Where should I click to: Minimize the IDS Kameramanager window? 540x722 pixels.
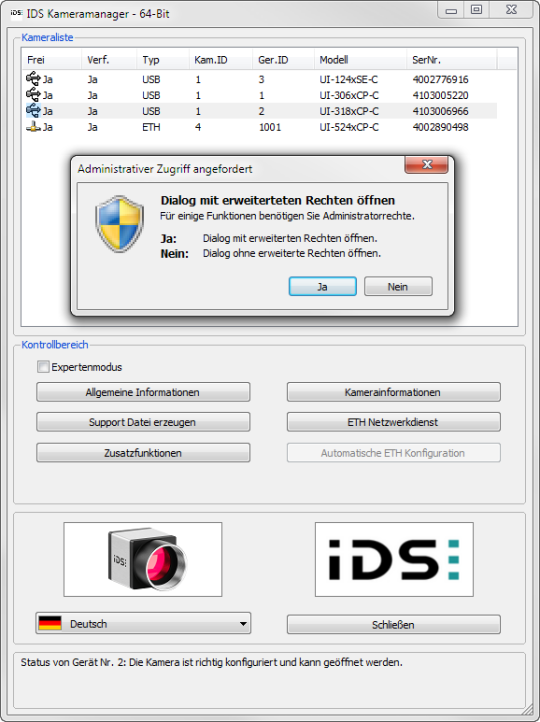click(x=451, y=11)
